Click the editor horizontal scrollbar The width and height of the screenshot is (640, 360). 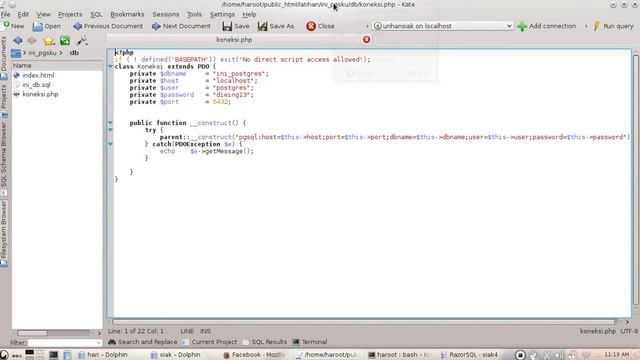[364, 322]
